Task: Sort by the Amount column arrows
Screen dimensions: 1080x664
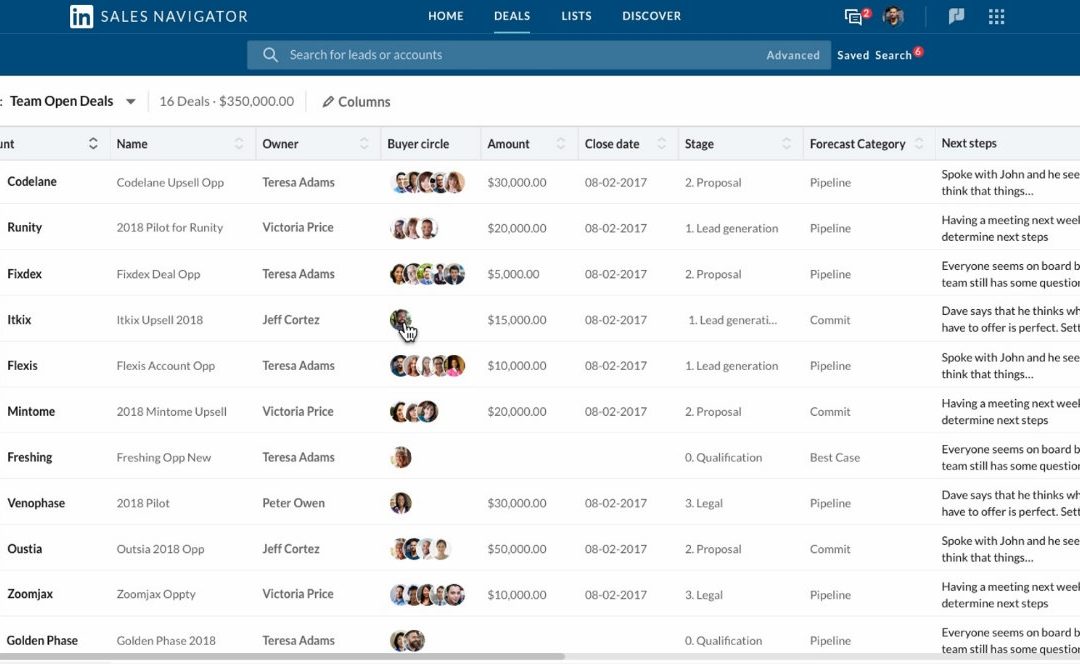Action: [561, 143]
